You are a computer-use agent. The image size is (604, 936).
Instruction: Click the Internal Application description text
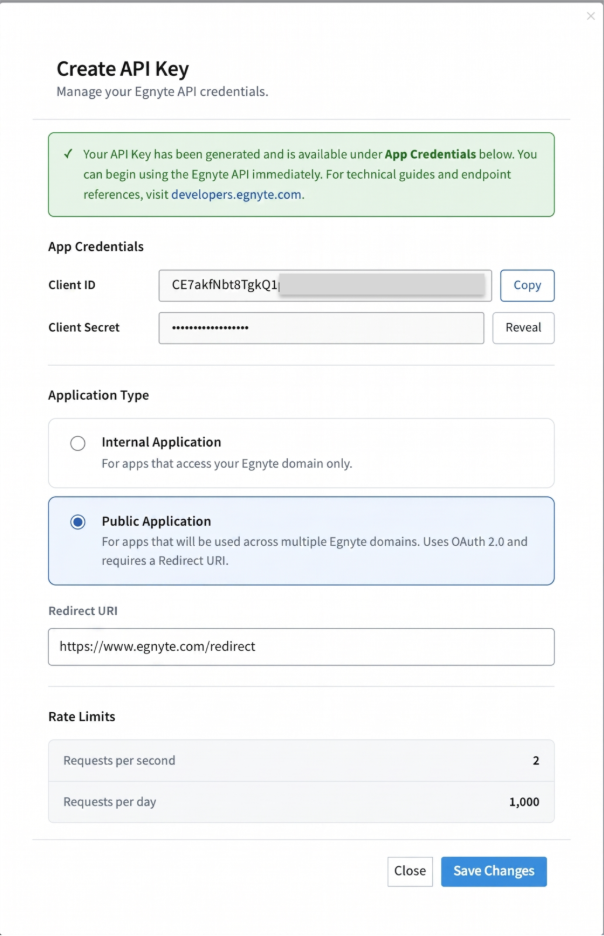(227, 464)
